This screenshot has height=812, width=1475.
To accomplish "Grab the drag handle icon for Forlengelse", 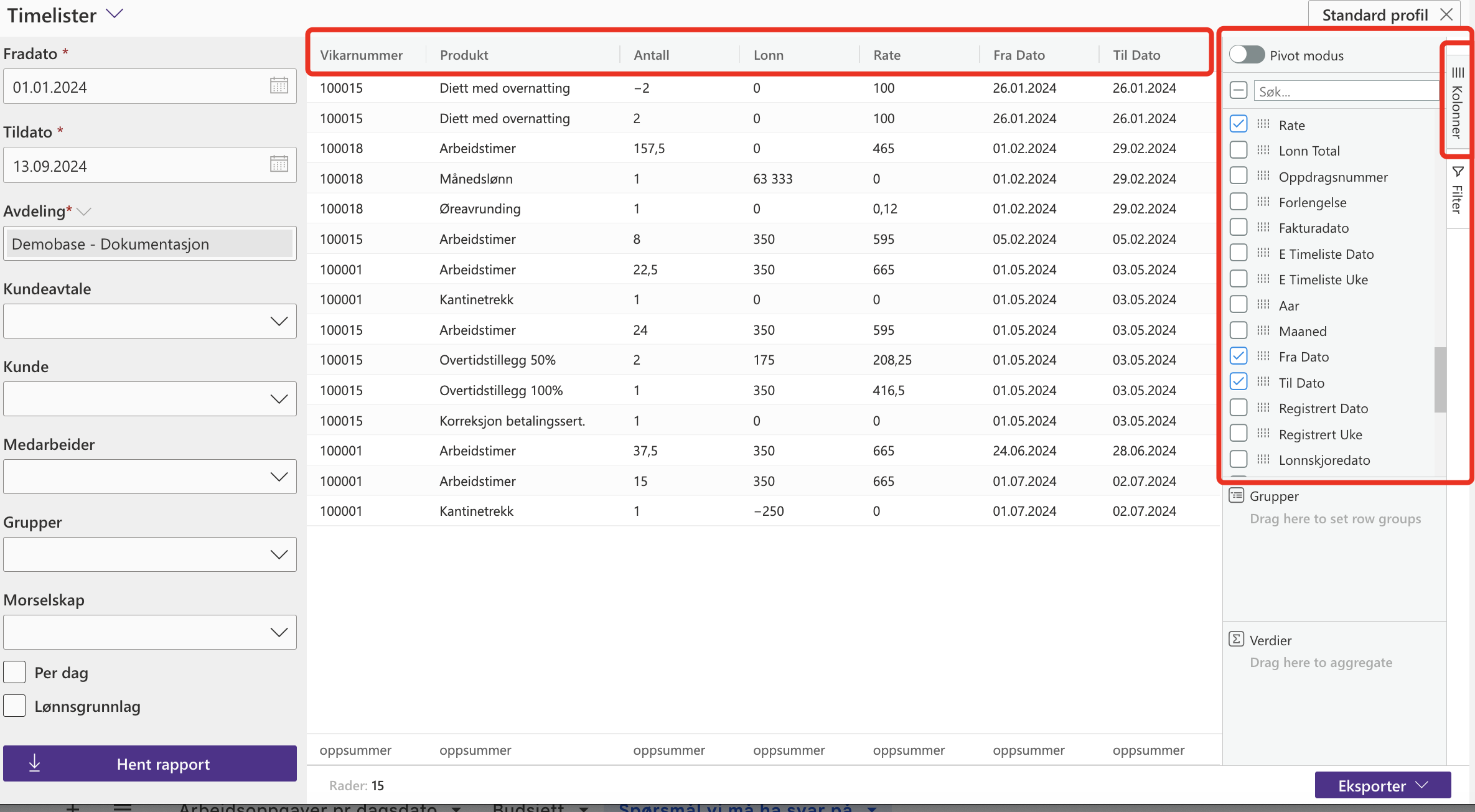I will (1263, 202).
